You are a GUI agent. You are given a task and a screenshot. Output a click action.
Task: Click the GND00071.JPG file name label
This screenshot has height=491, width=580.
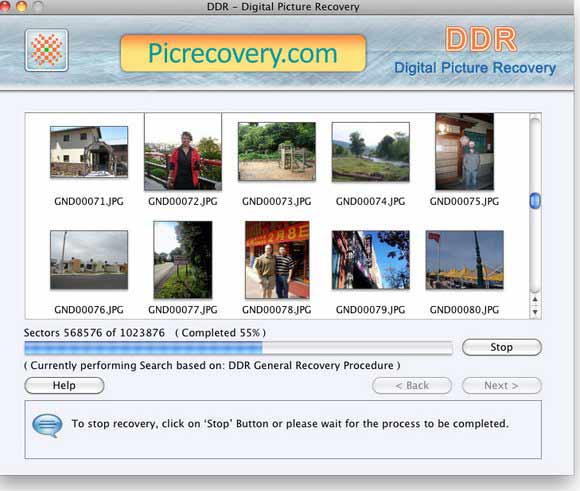(x=89, y=201)
